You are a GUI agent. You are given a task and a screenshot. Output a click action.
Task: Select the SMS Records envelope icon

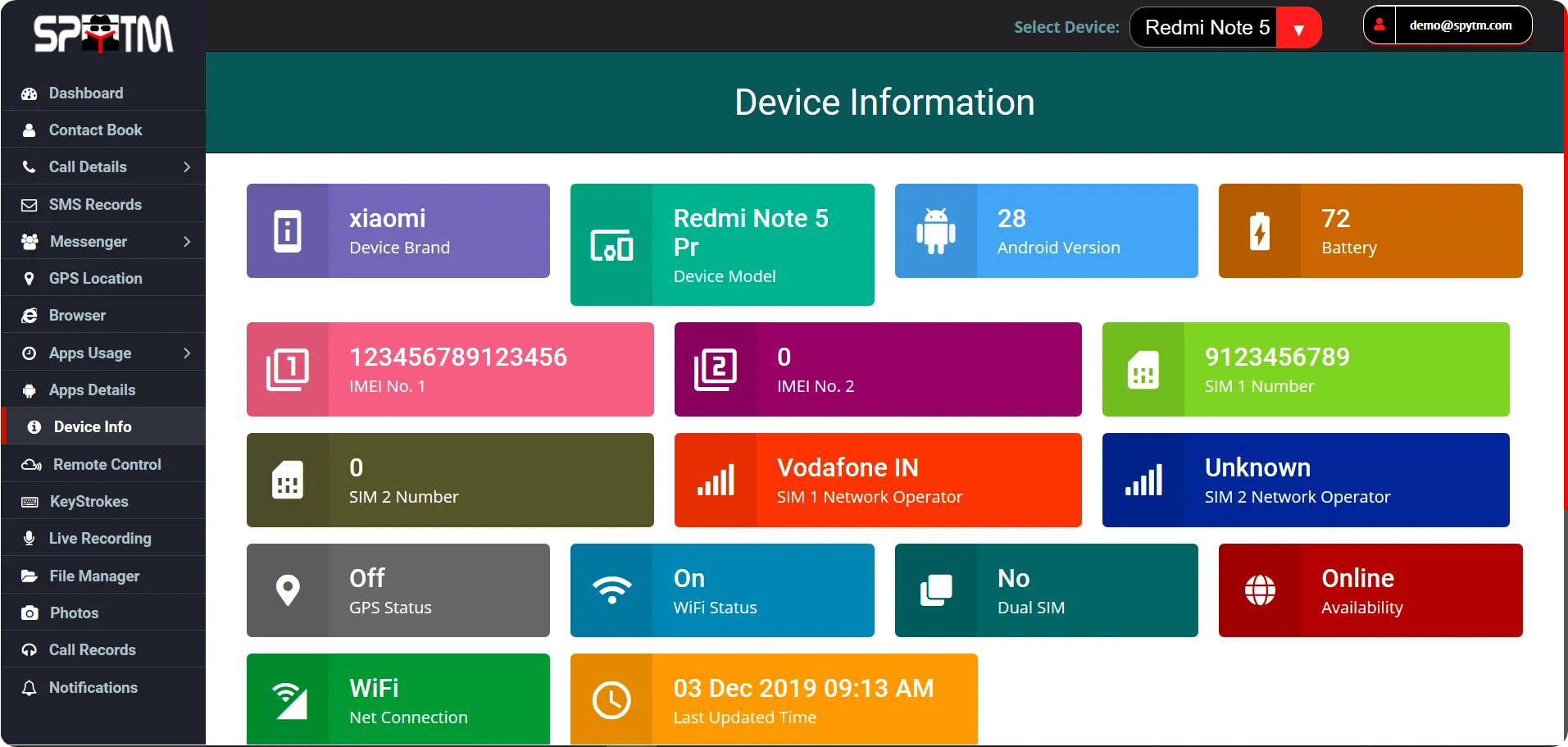[x=29, y=203]
